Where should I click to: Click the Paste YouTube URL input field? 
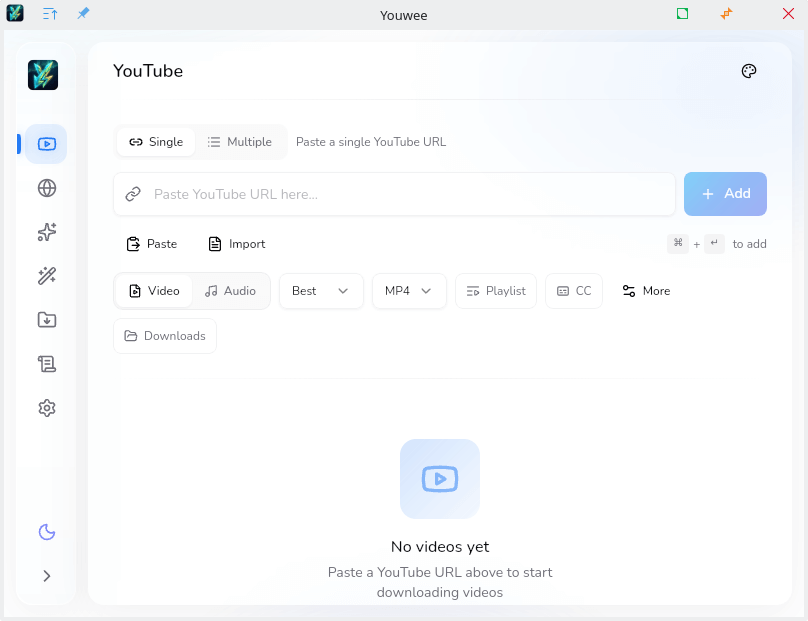pos(410,194)
